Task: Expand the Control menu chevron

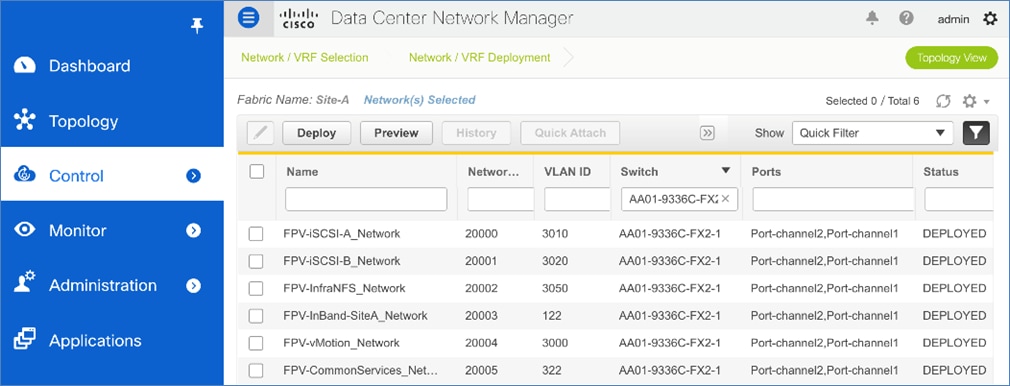Action: coord(193,176)
